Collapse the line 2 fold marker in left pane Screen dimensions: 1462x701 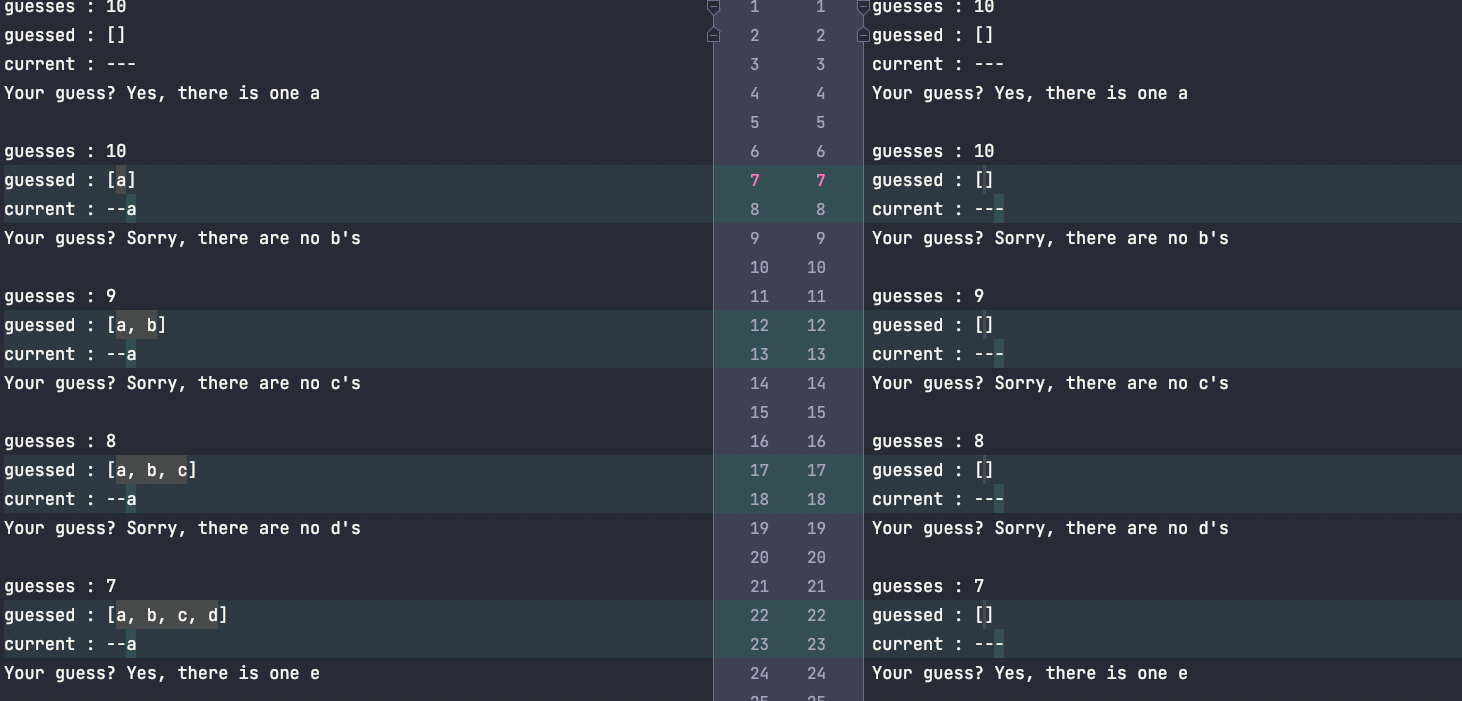coord(713,35)
